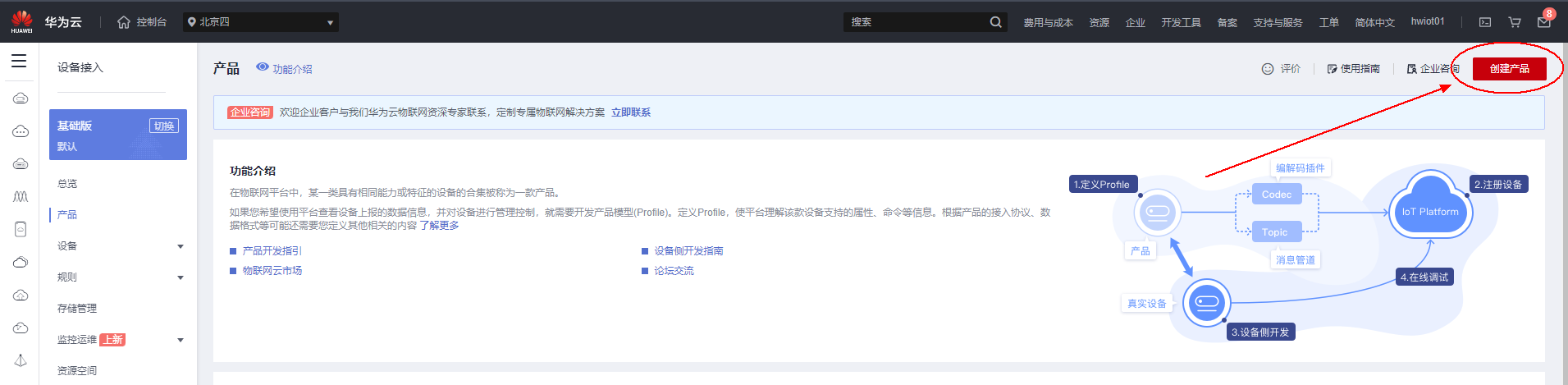
Task: Click the 基础版 默认 instance card
Action: click(118, 135)
